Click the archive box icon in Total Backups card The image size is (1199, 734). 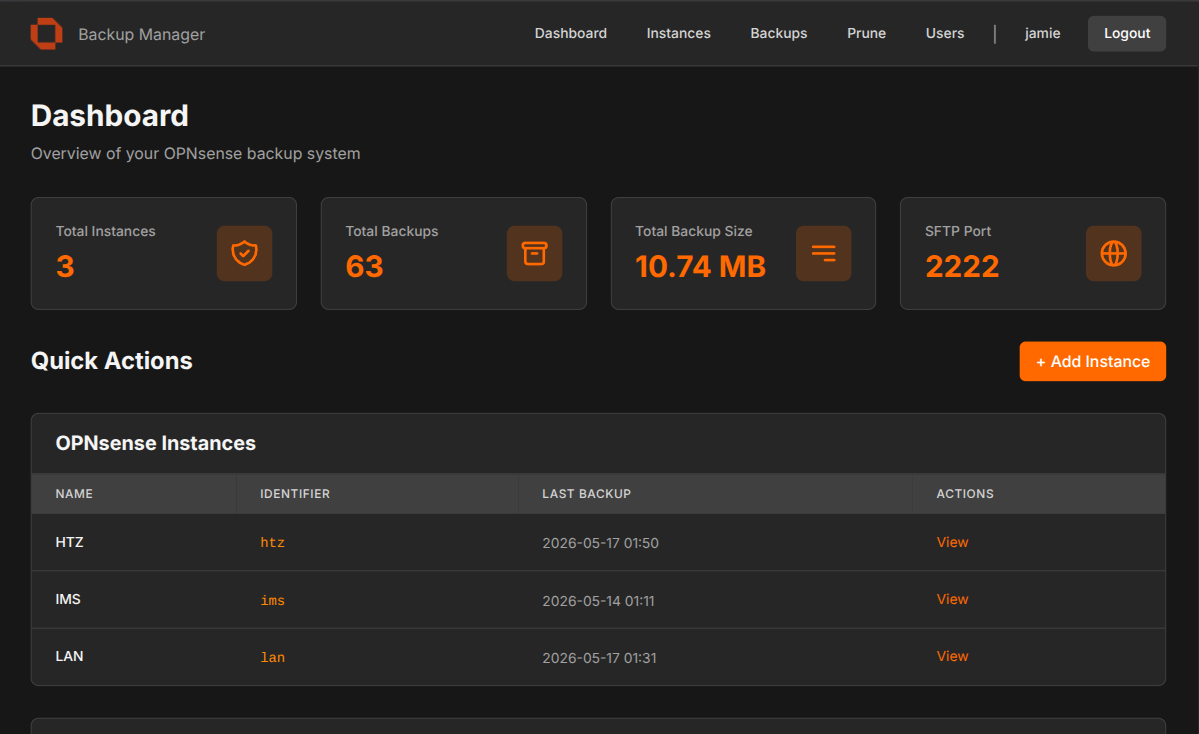pyautogui.click(x=535, y=253)
